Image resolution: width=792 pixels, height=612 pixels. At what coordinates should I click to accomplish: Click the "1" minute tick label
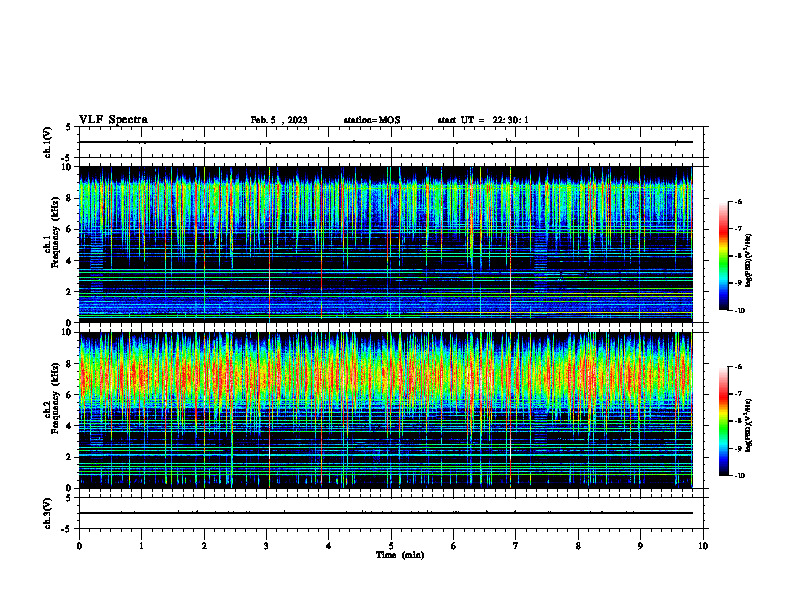point(141,546)
